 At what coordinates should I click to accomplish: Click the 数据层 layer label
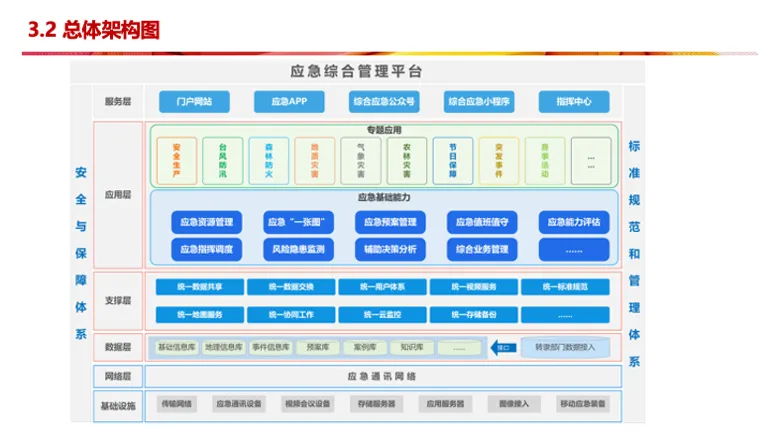(118, 347)
